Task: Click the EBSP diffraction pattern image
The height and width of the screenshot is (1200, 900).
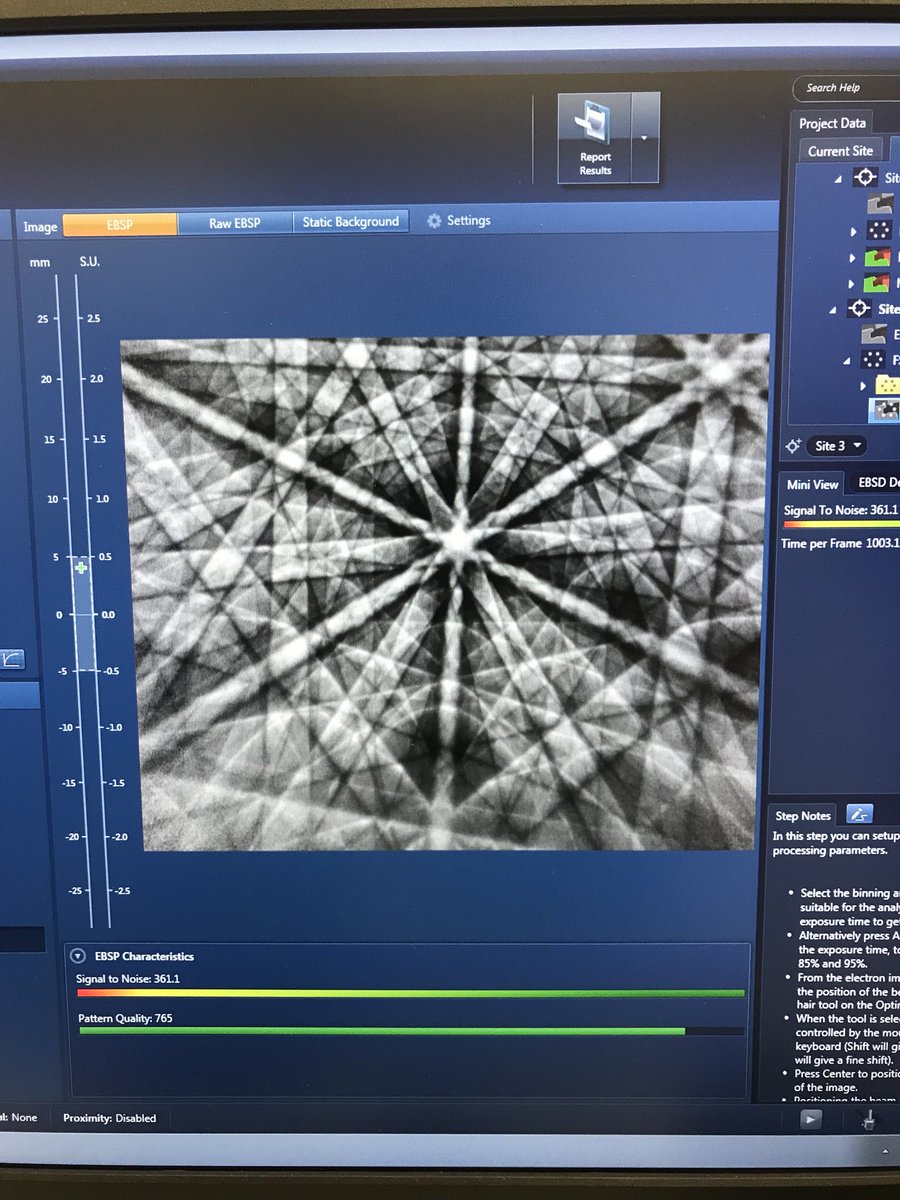Action: coord(446,591)
